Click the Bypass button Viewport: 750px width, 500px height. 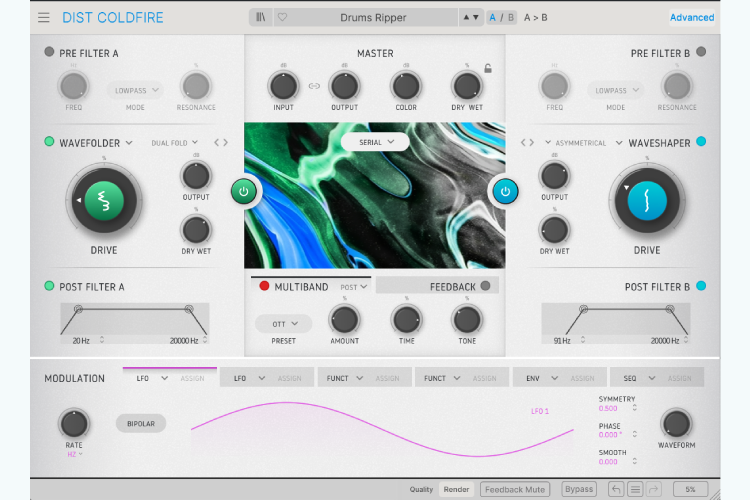(579, 489)
